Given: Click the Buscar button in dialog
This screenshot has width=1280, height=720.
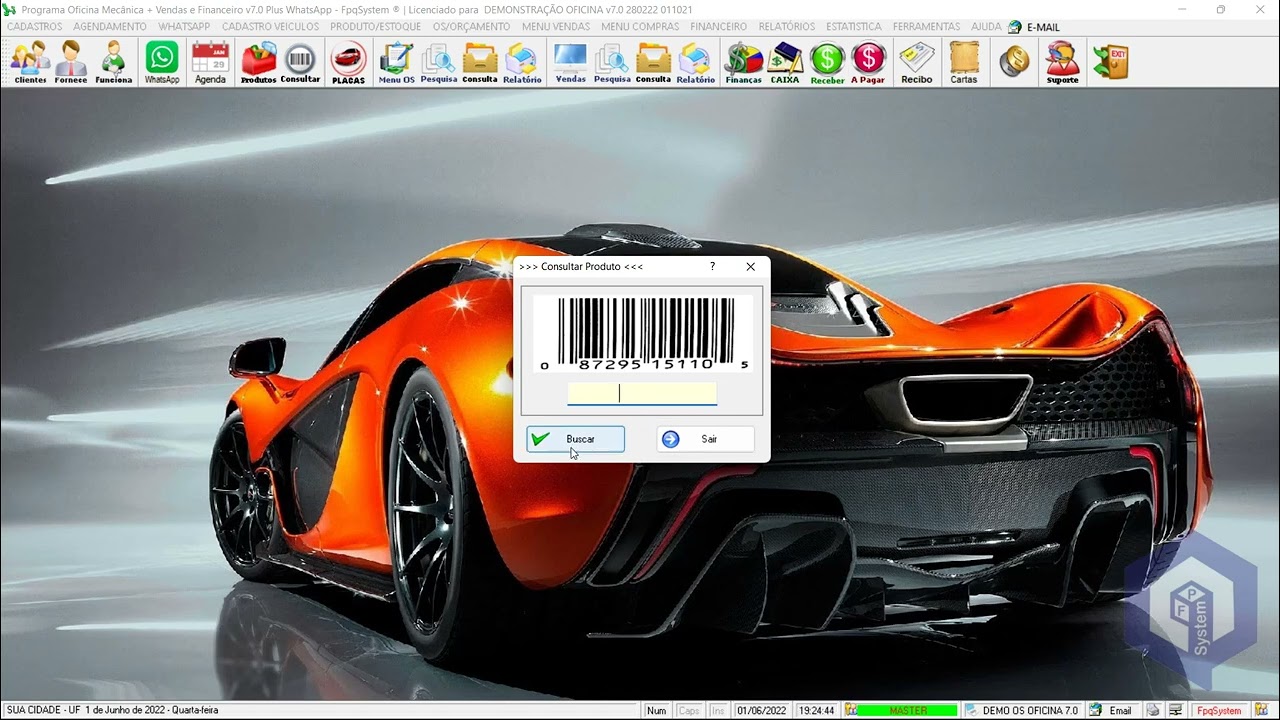Looking at the screenshot, I should (x=576, y=439).
